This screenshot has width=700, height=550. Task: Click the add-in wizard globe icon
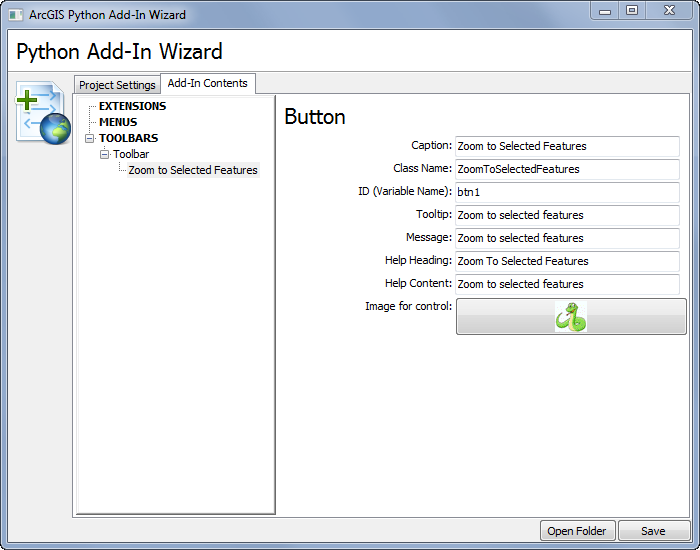[x=43, y=112]
